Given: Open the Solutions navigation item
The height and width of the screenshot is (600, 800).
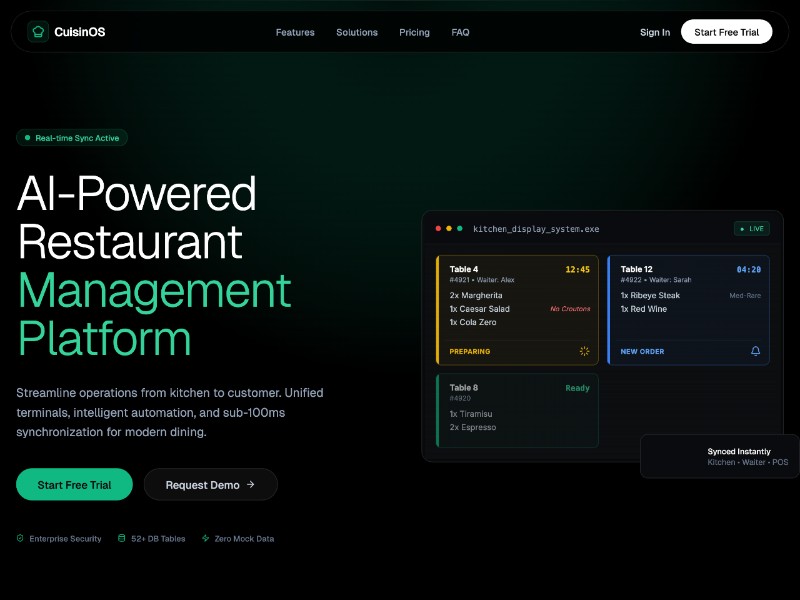Looking at the screenshot, I should pyautogui.click(x=357, y=32).
